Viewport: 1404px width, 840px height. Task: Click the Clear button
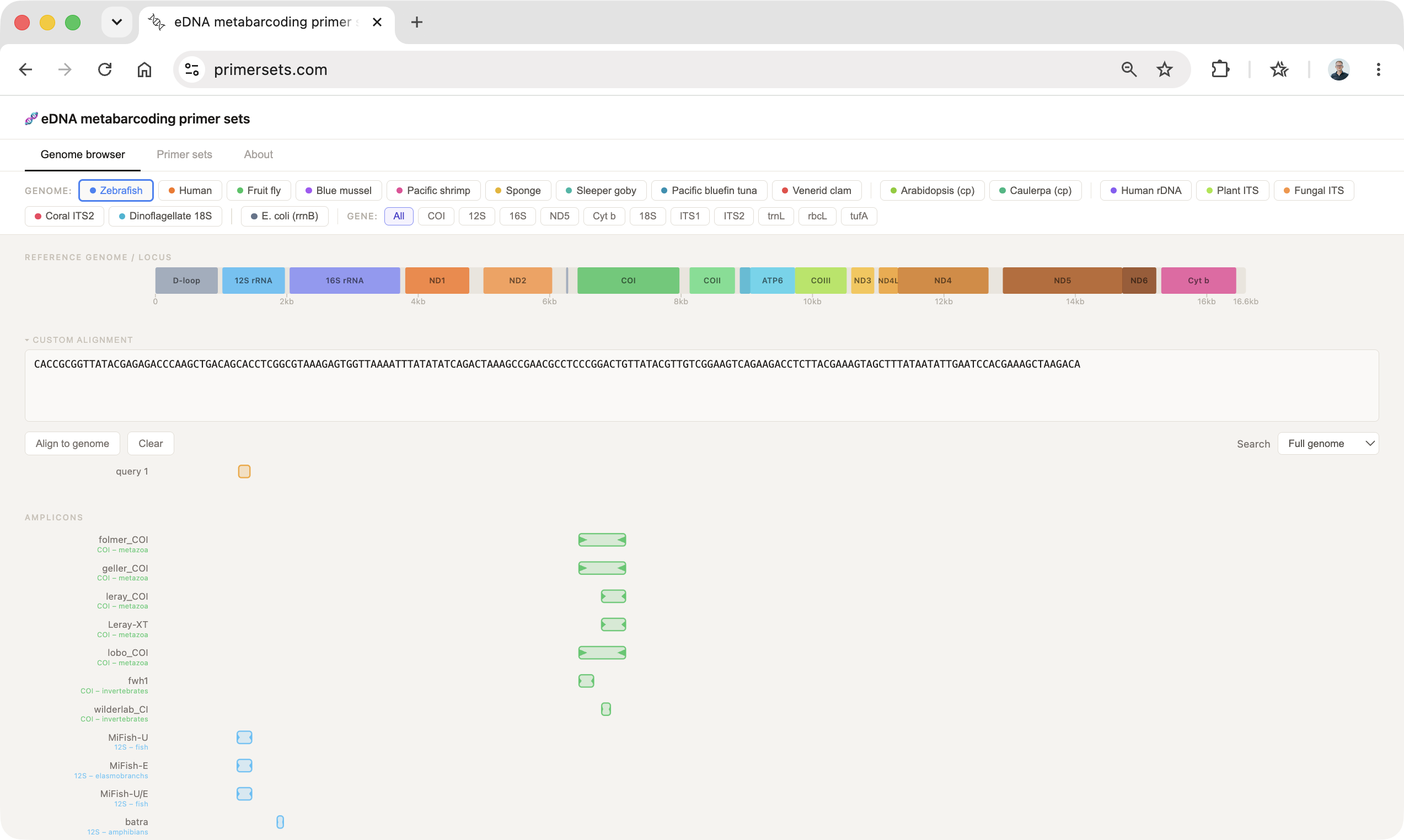[151, 444]
